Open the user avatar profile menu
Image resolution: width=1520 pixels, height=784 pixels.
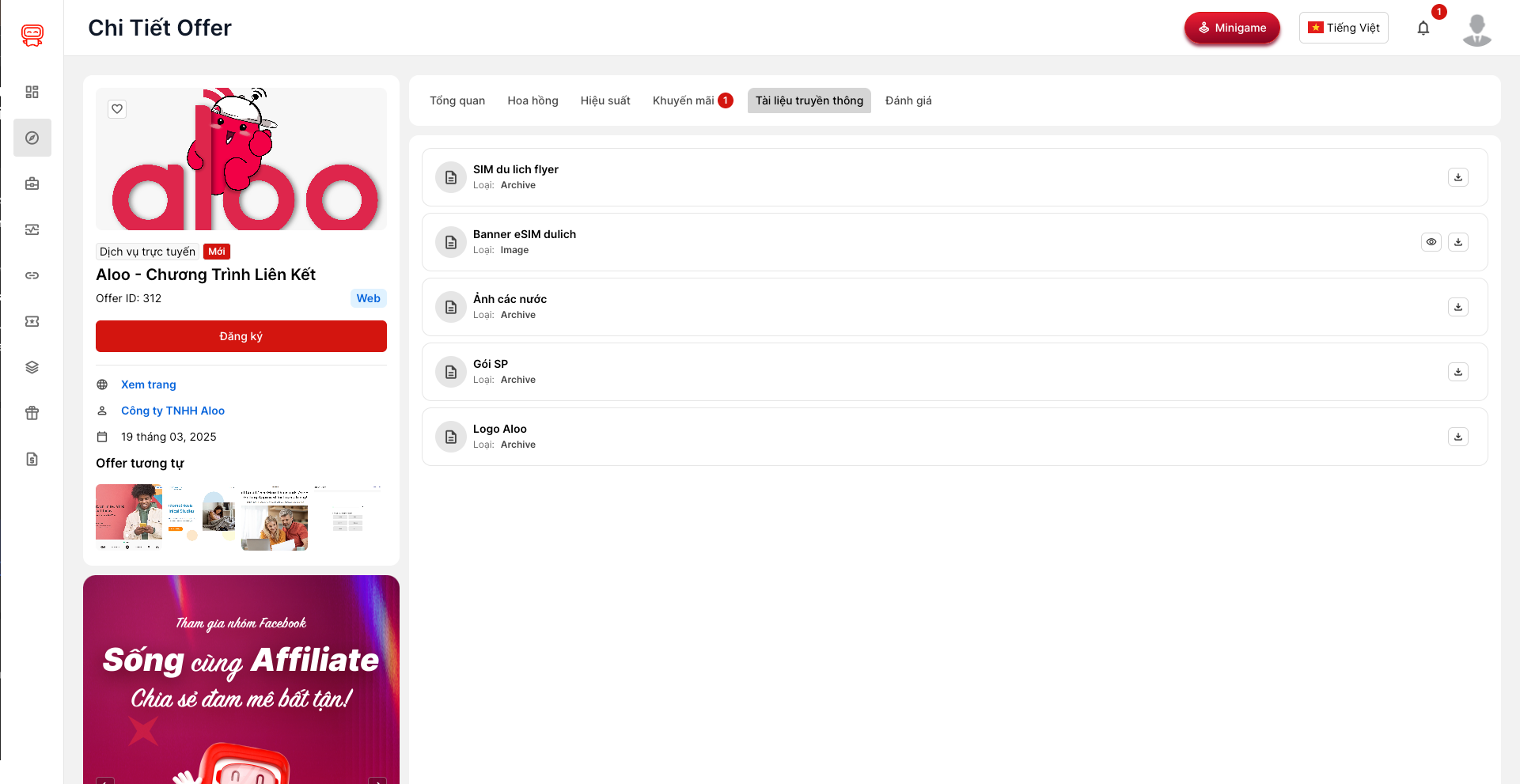[x=1476, y=30]
